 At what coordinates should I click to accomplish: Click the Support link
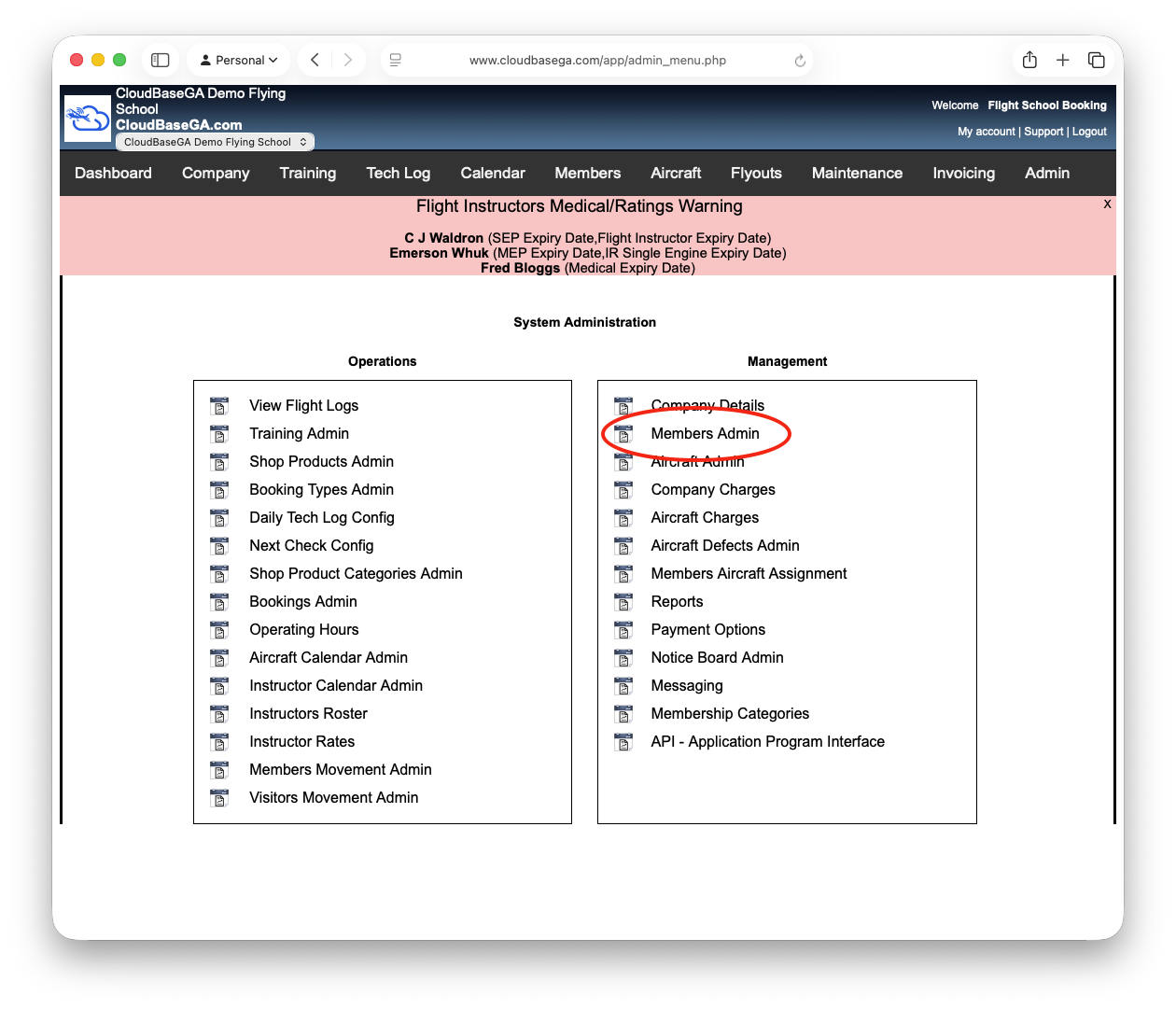point(1043,132)
